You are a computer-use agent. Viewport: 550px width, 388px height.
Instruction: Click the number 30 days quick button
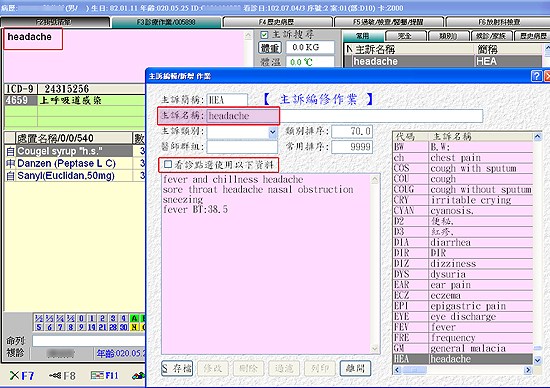click(123, 327)
